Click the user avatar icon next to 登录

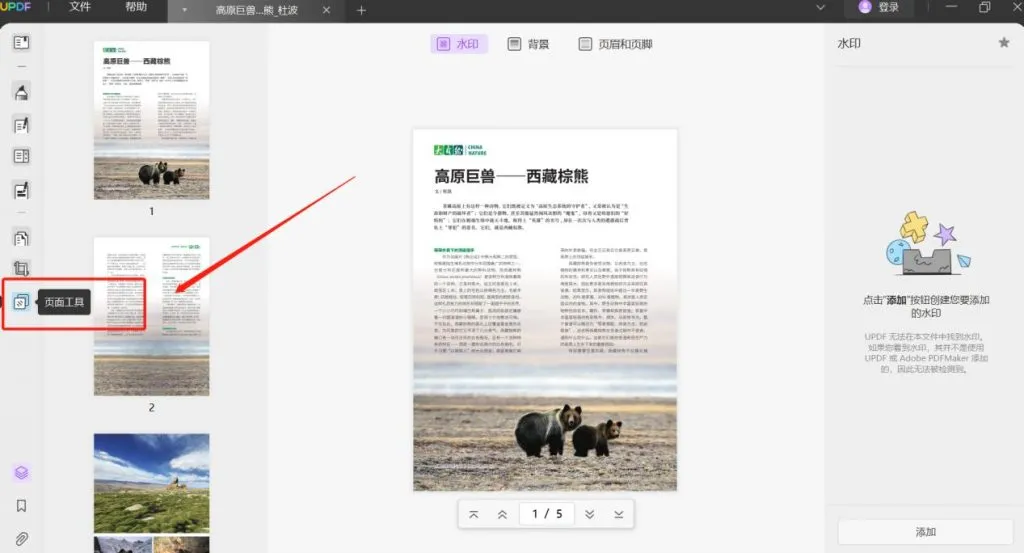(x=865, y=7)
